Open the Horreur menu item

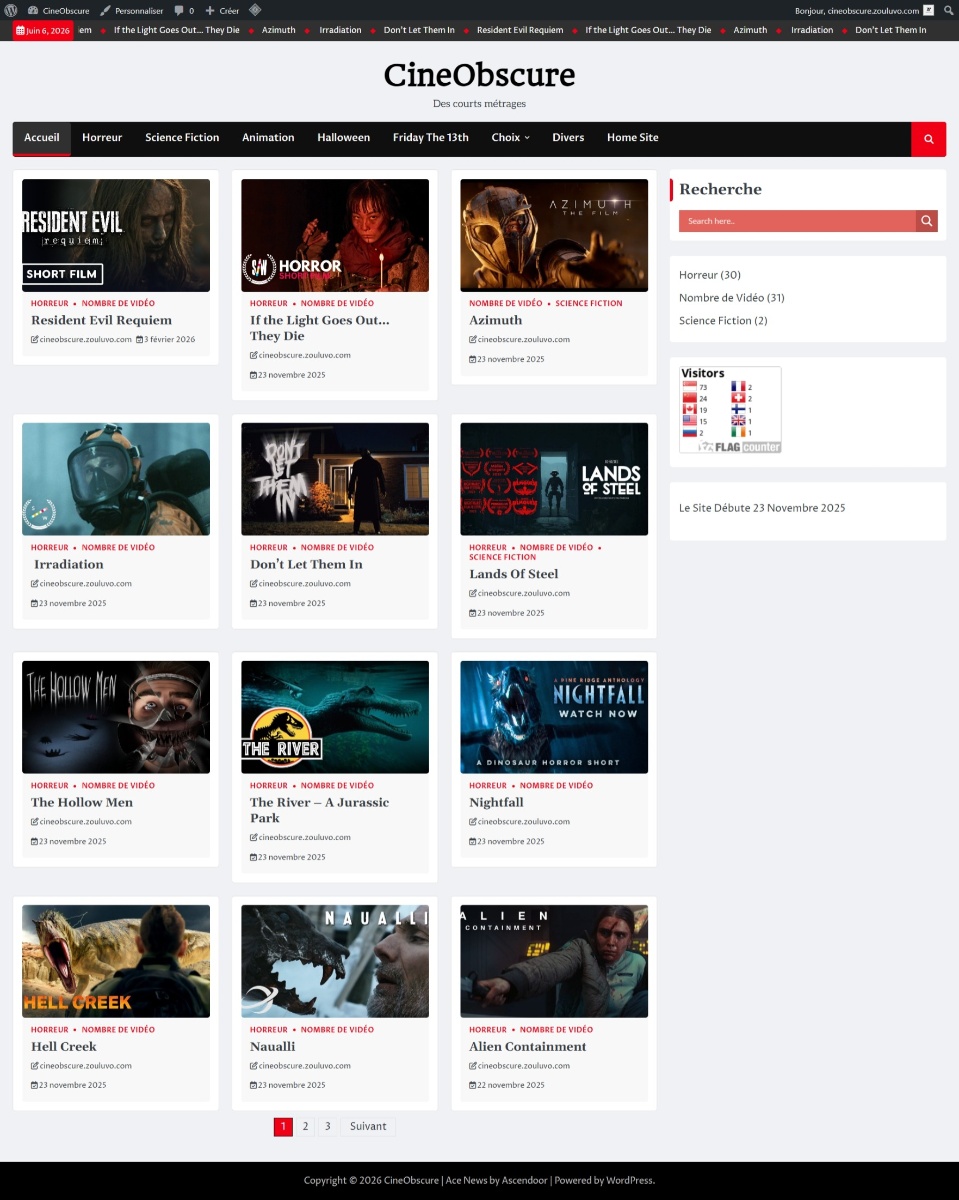[x=102, y=138]
